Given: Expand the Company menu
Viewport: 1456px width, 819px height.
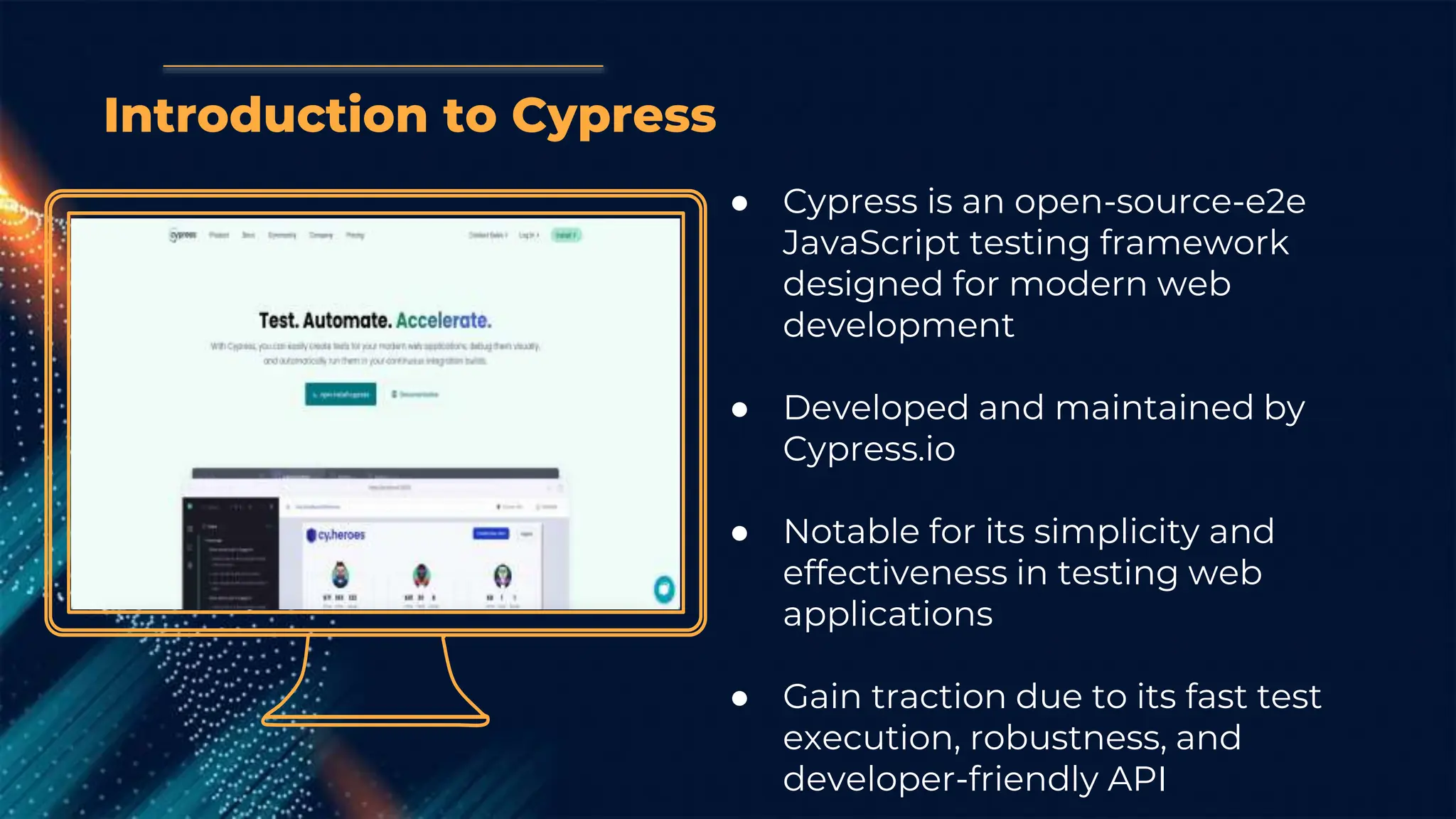Looking at the screenshot, I should [x=321, y=235].
